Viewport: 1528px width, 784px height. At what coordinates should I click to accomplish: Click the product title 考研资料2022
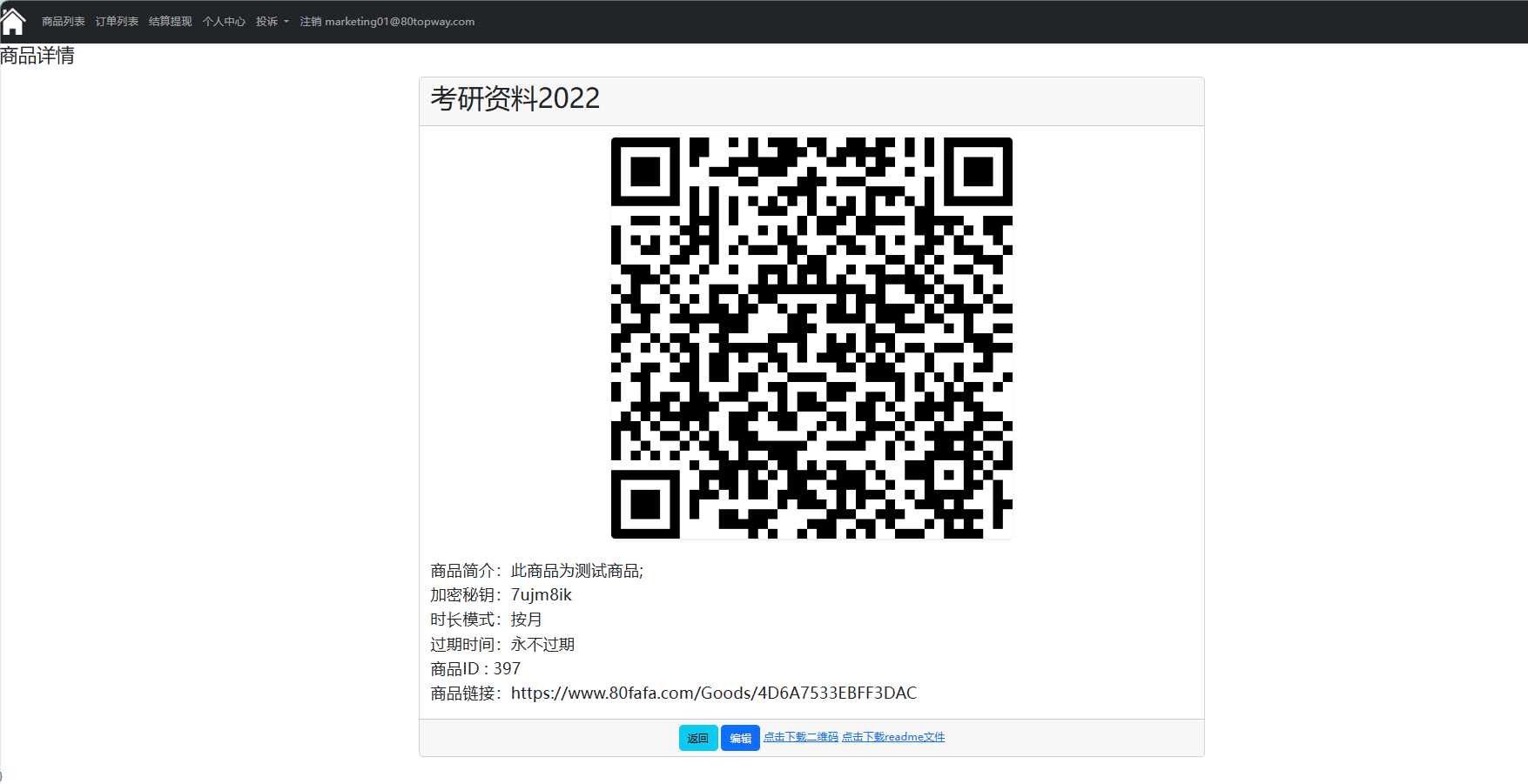[x=515, y=99]
